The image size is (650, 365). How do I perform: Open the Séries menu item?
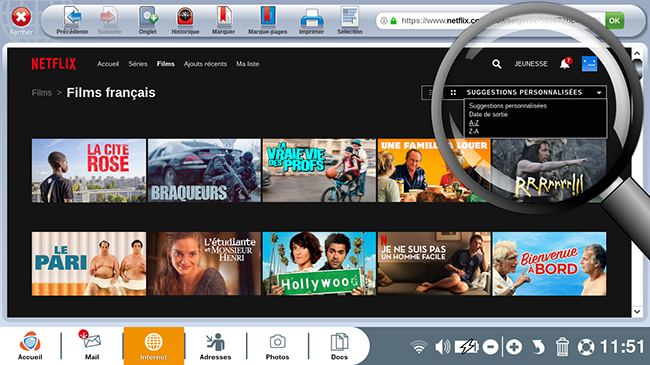coord(138,64)
